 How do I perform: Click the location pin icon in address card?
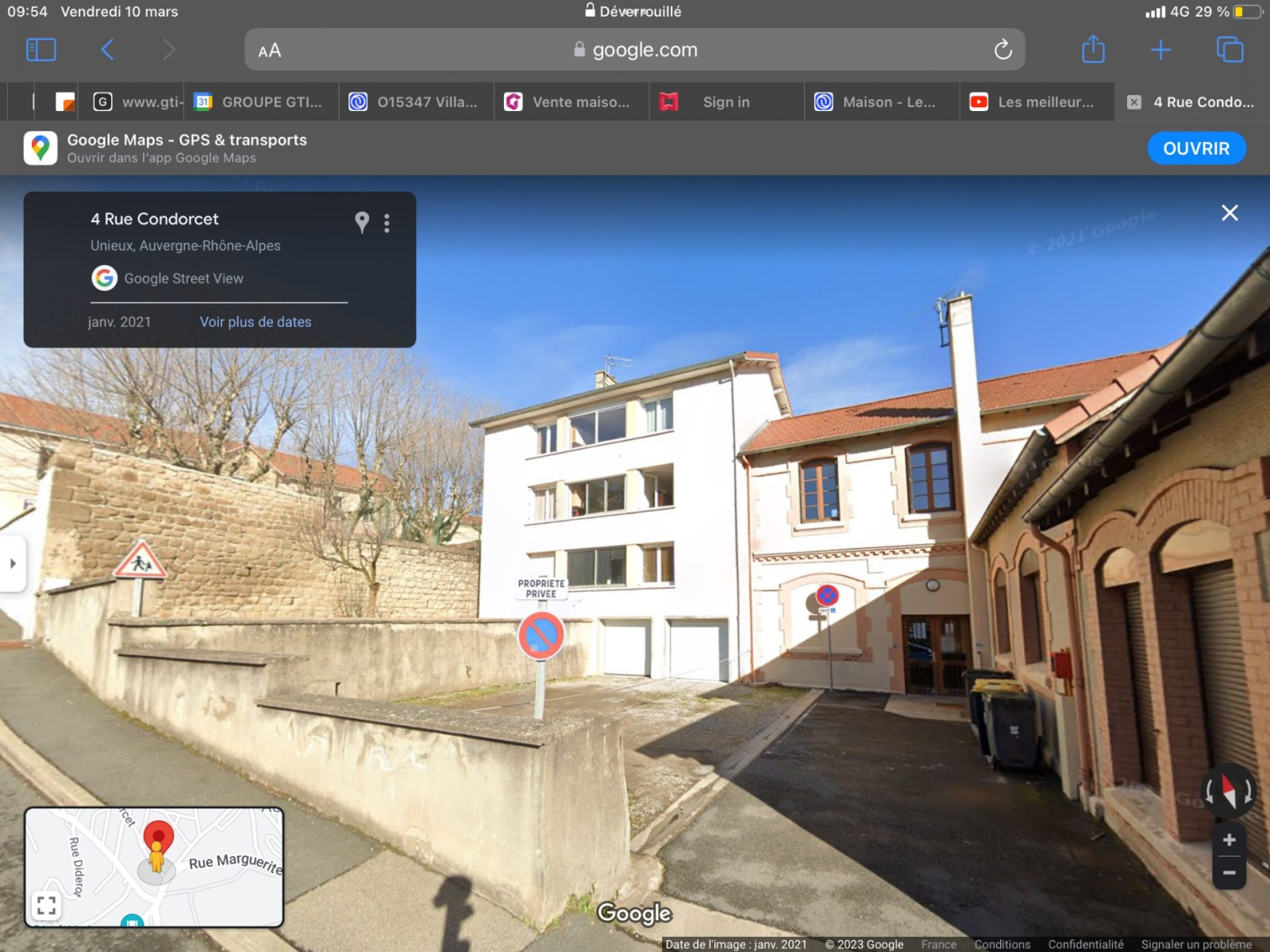coord(362,222)
